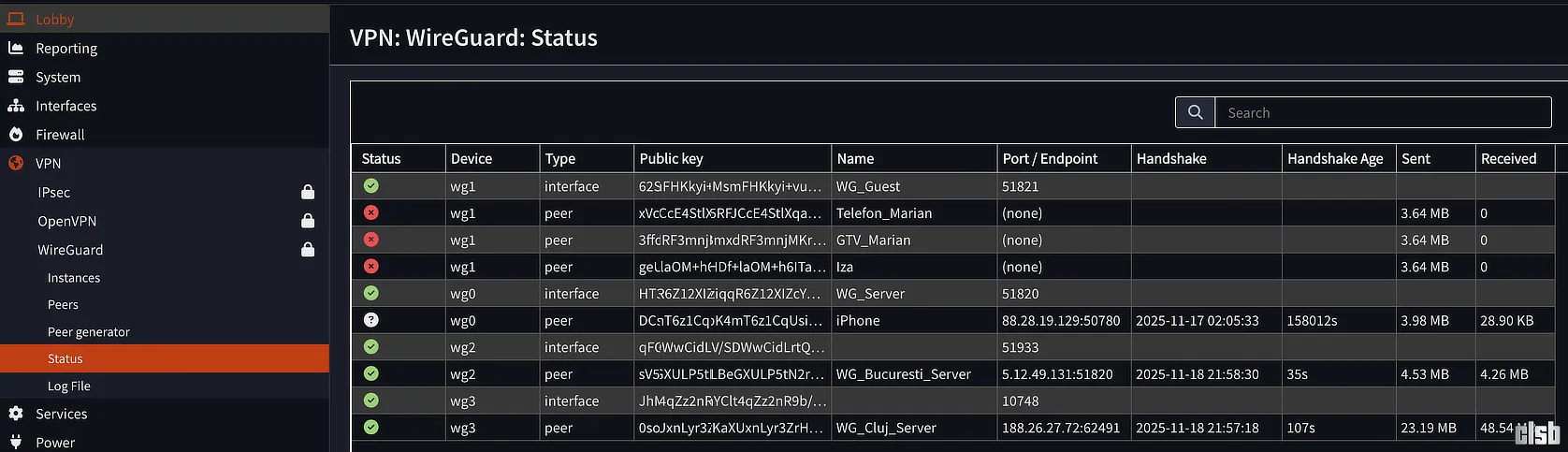Expand the Firewall menu section

pos(60,135)
